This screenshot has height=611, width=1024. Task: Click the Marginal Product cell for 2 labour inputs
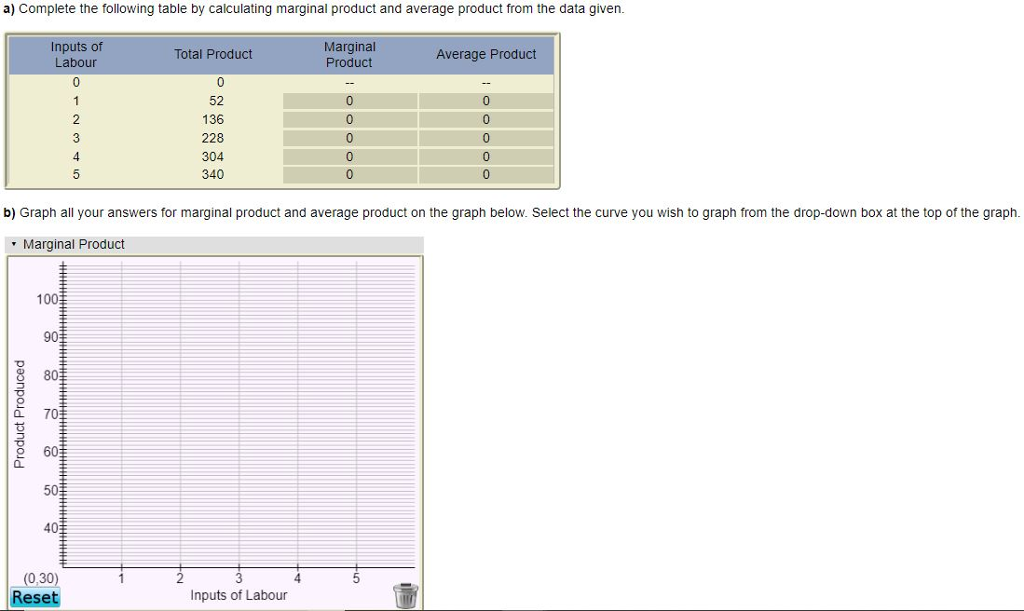click(x=349, y=118)
